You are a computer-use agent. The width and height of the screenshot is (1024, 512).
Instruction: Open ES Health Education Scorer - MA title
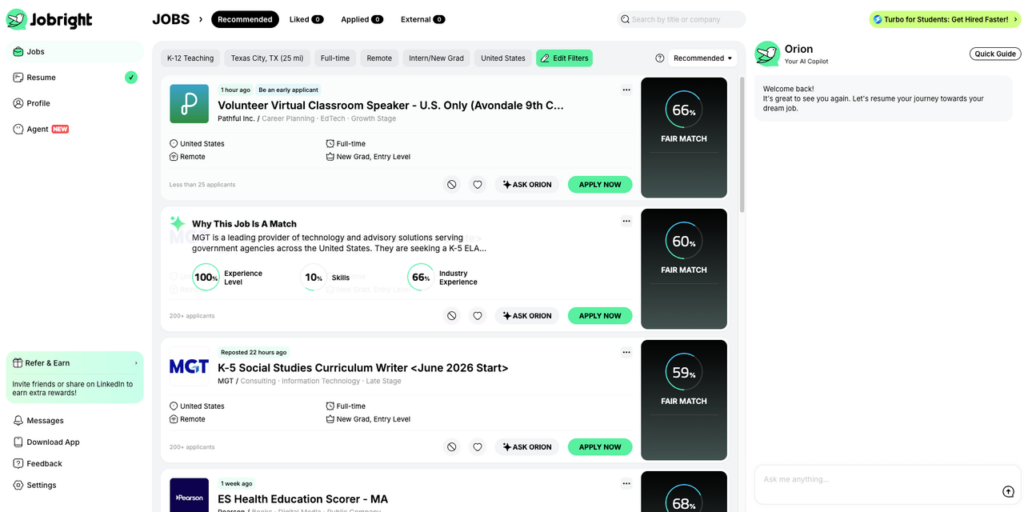302,500
